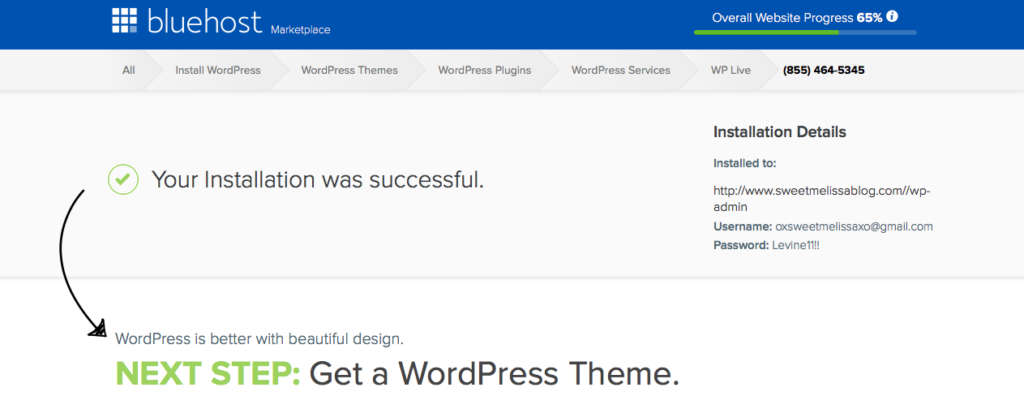Click the green installation success checkmark icon

123,179
